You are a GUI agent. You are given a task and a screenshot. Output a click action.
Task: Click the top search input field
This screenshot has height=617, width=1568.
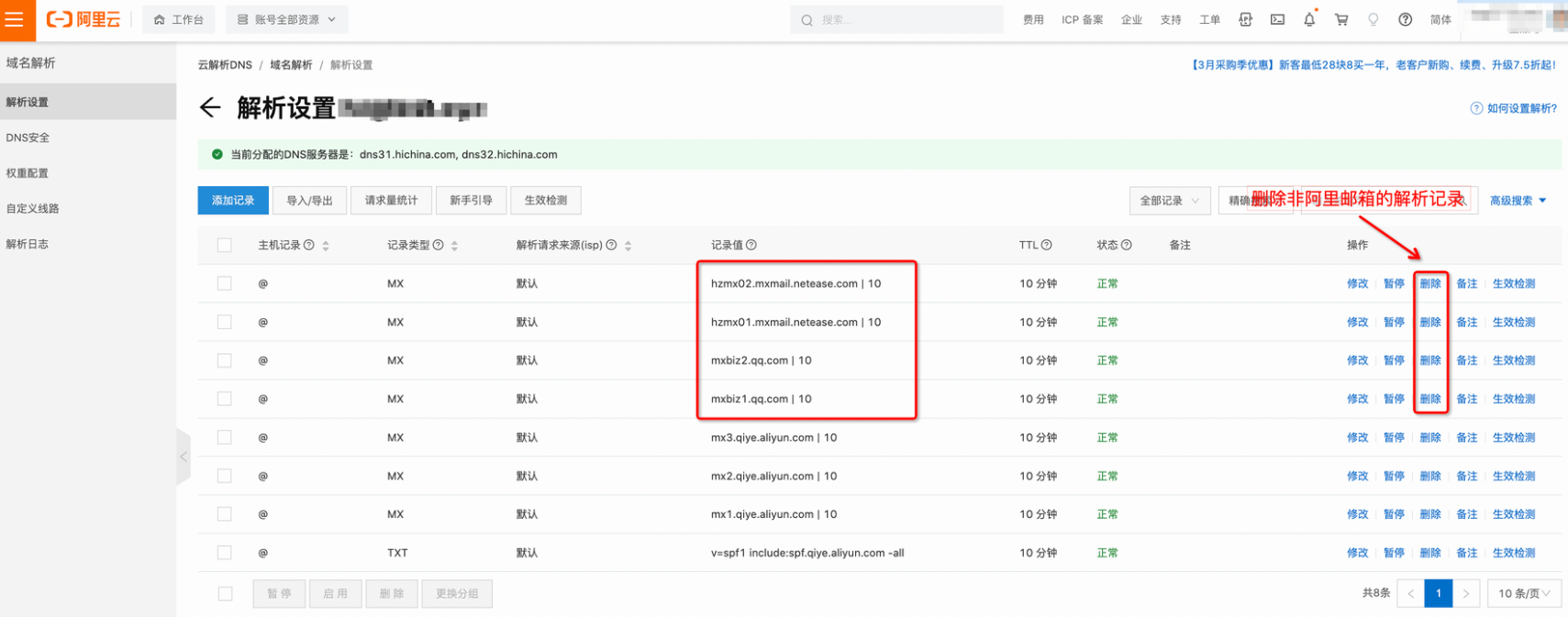coord(896,19)
